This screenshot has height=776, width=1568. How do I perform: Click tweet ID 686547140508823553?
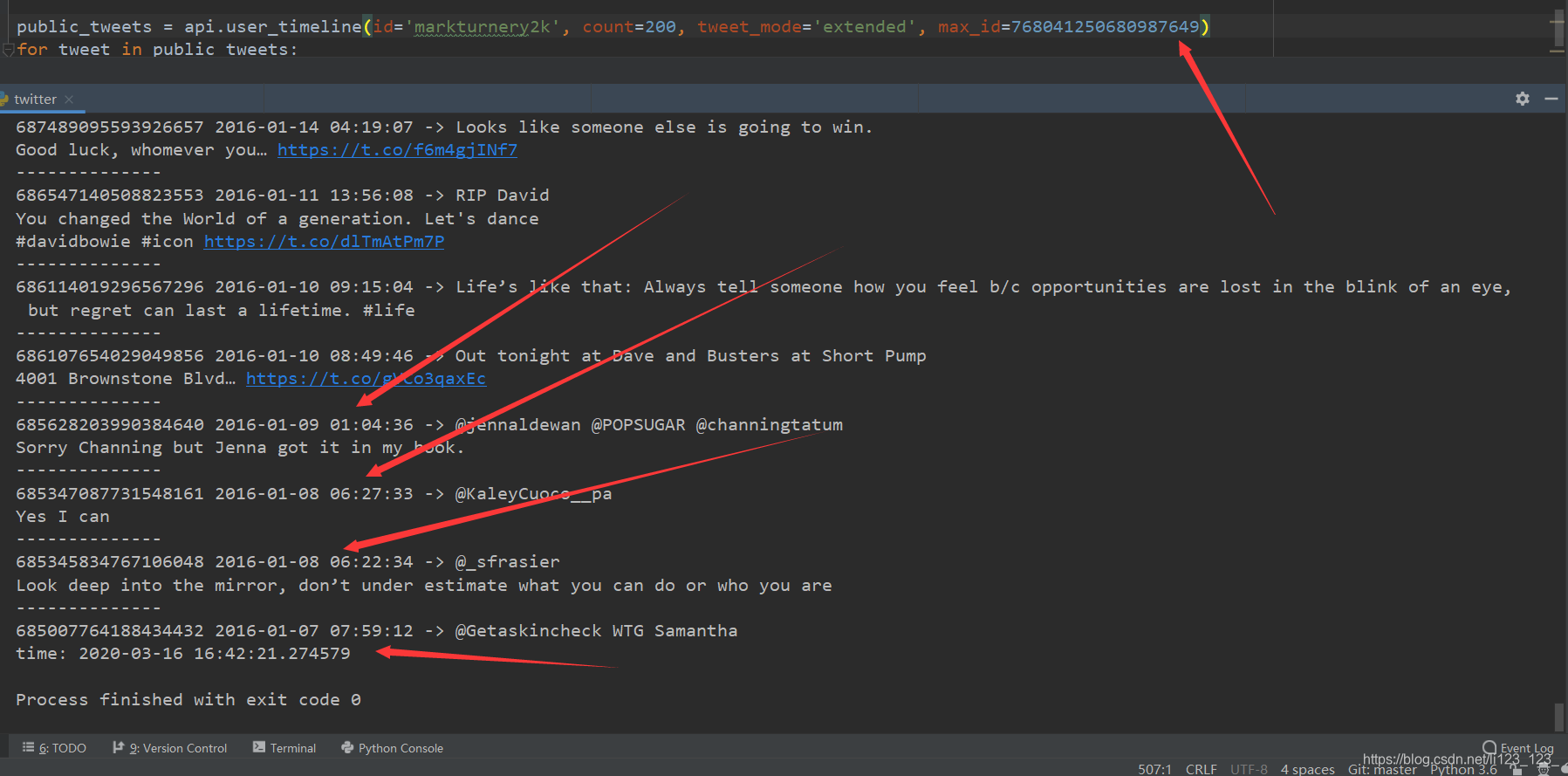(110, 196)
